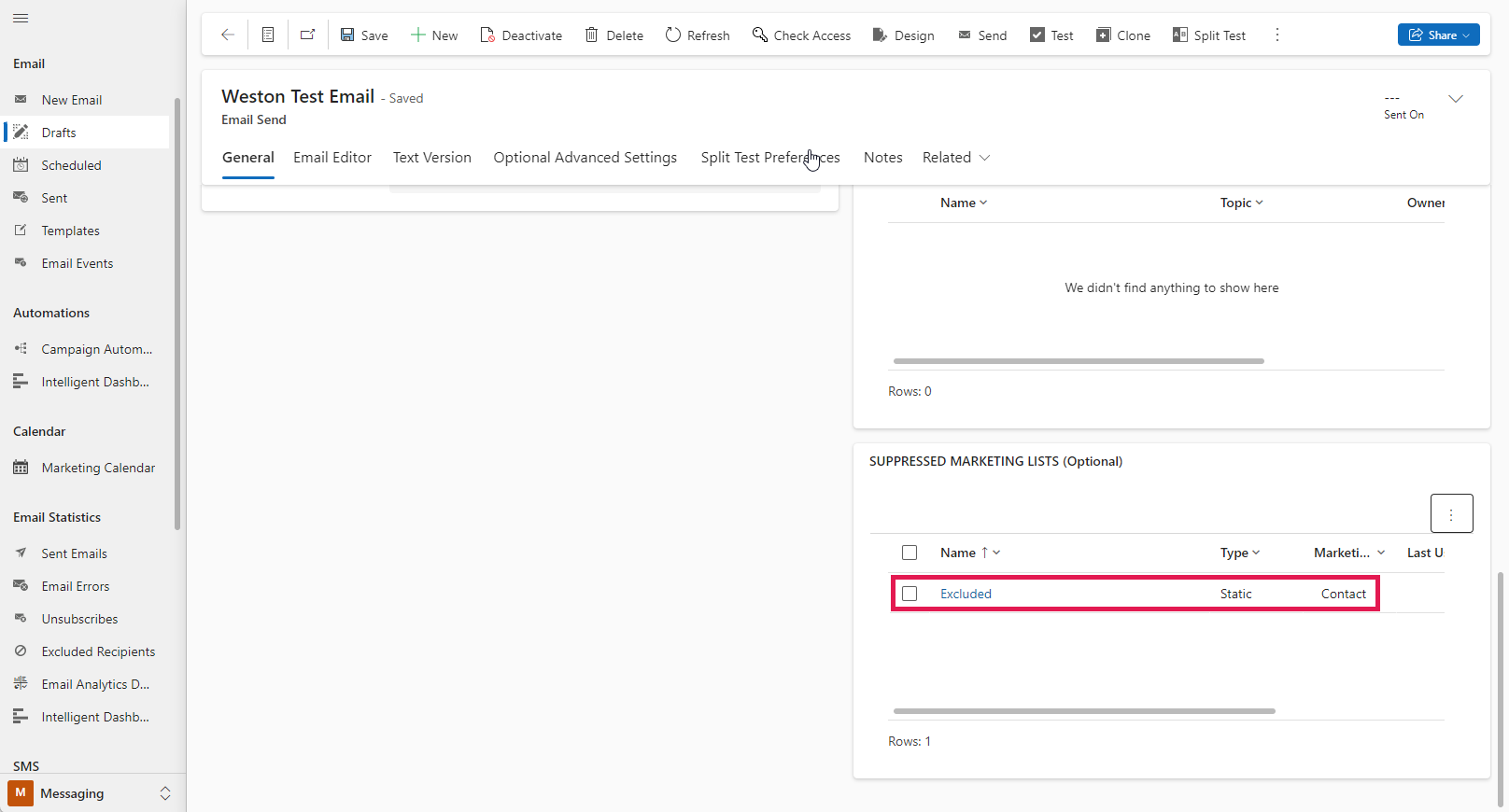Open Scheduled emails in sidebar
The height and width of the screenshot is (812, 1509).
[87, 165]
